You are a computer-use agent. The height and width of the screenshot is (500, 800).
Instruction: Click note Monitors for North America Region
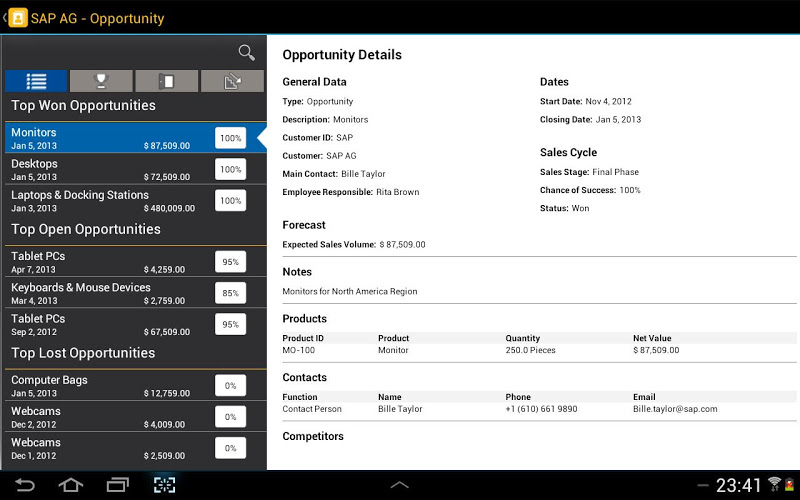click(350, 291)
